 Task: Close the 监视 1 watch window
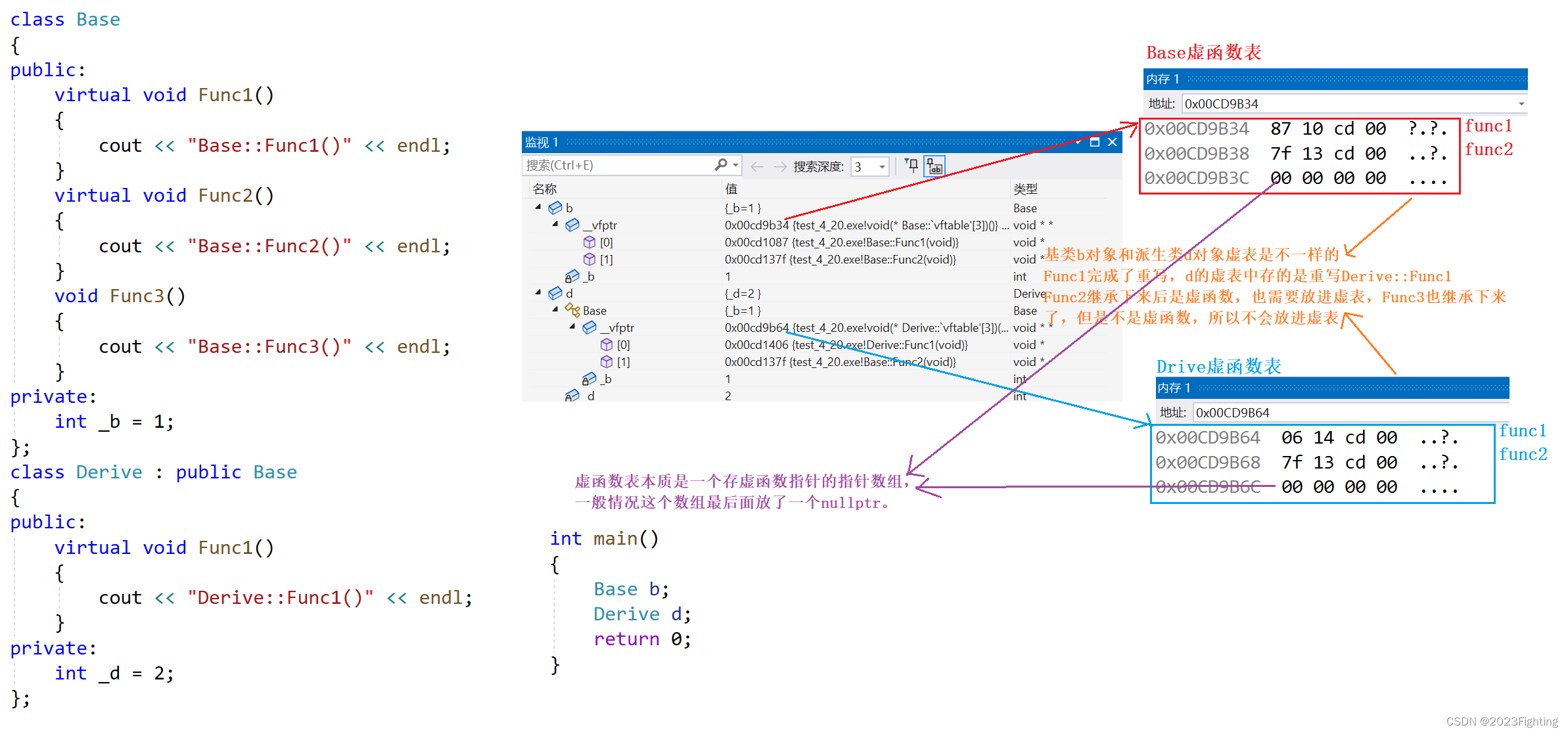click(x=1112, y=142)
